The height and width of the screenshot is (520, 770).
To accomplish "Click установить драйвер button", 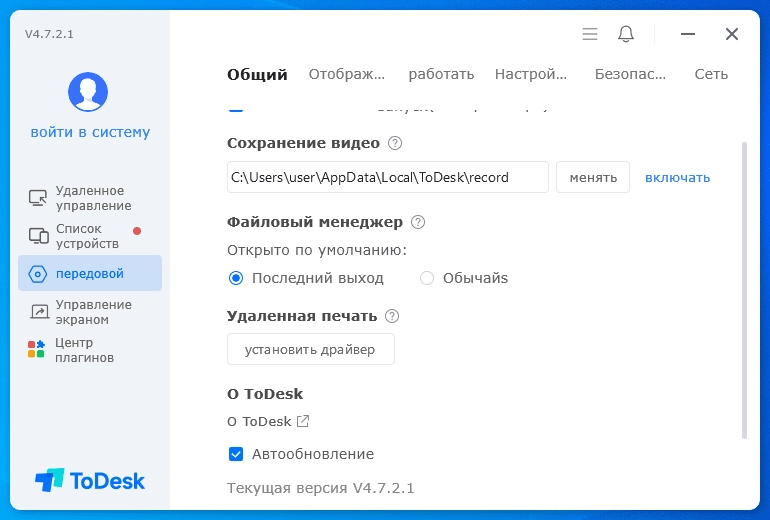I will tap(310, 349).
